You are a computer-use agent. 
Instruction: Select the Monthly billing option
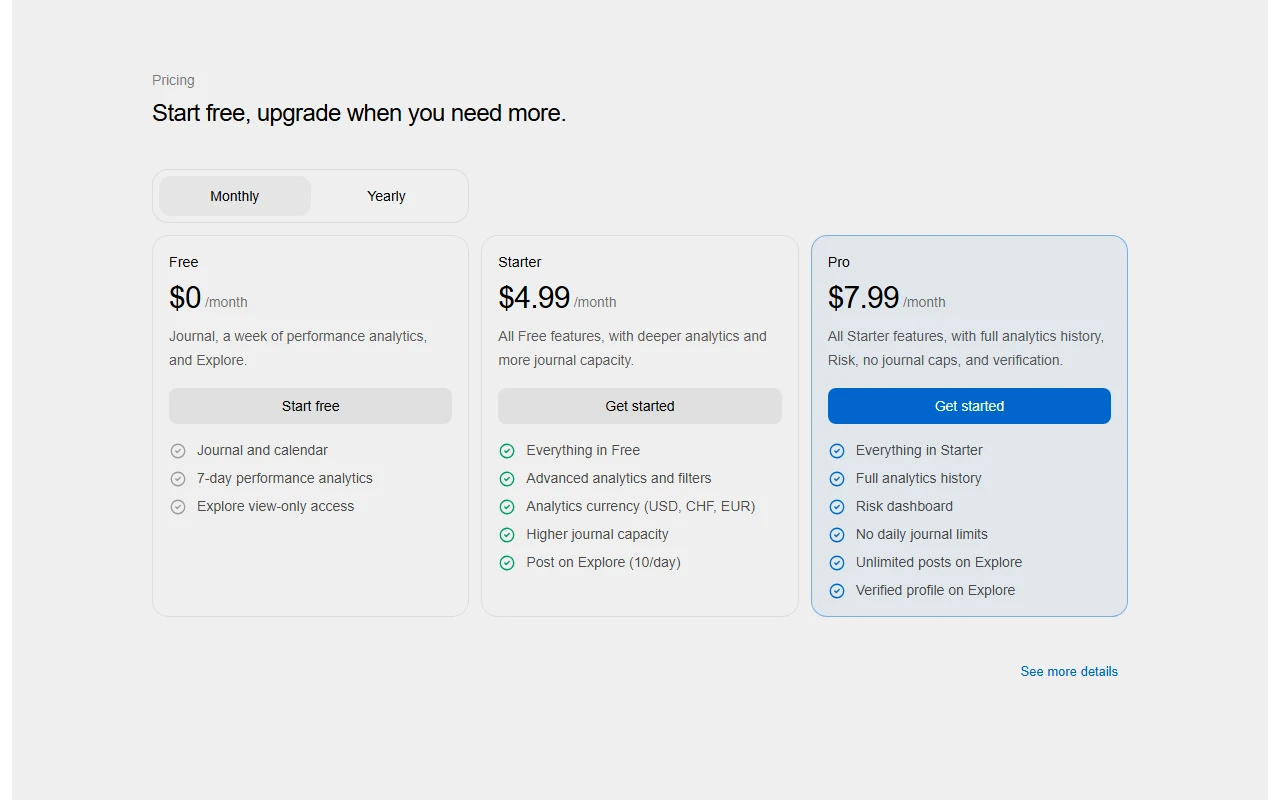pos(235,196)
